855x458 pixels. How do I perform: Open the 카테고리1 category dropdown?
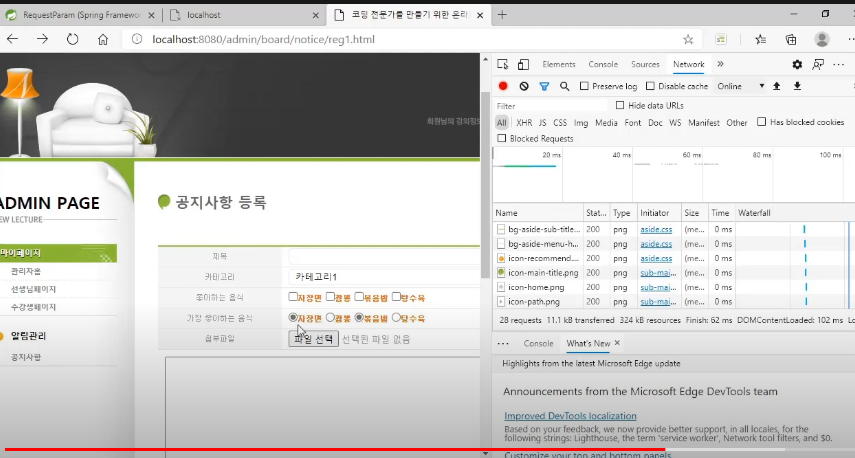click(384, 277)
